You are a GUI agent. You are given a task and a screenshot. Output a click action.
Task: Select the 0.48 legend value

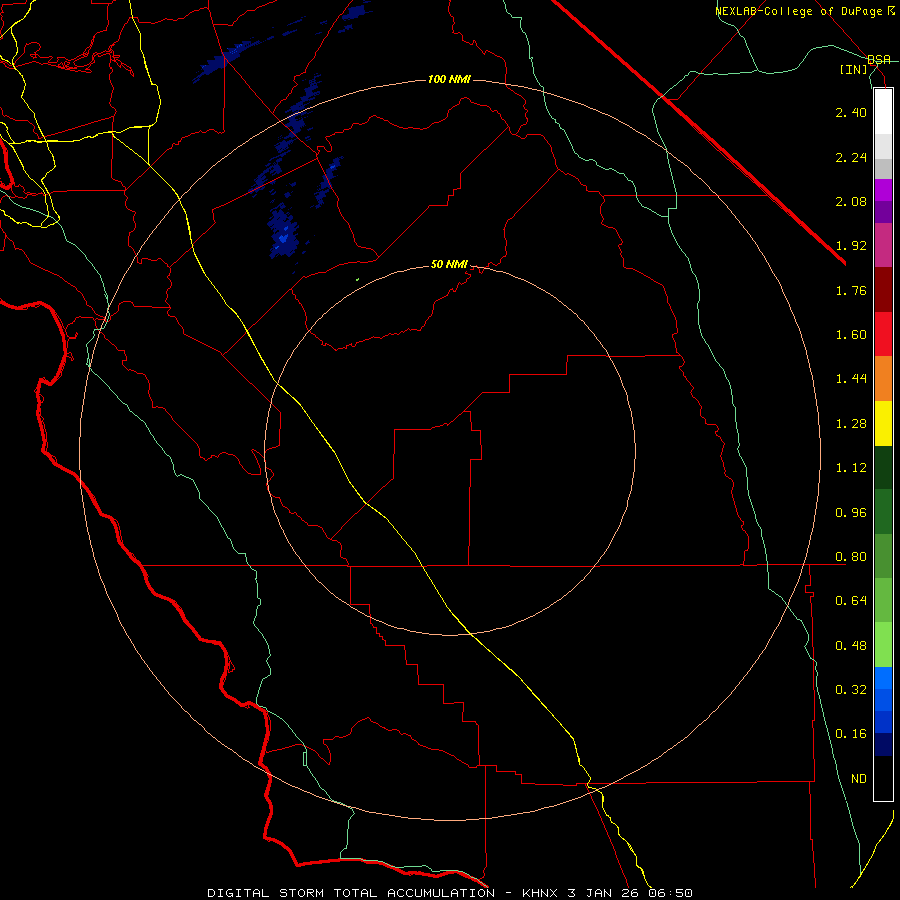click(x=851, y=646)
